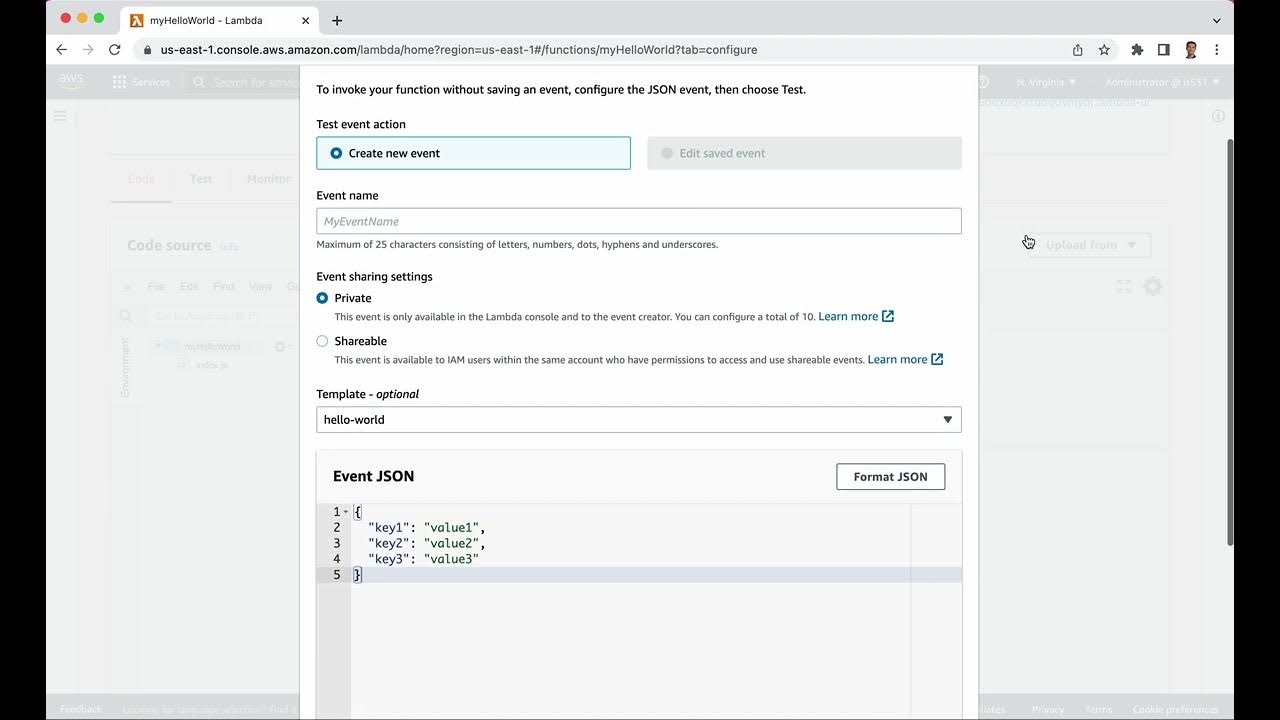The image size is (1280, 720).
Task: Click the page's vertical scrollbar
Action: click(x=1231, y=340)
